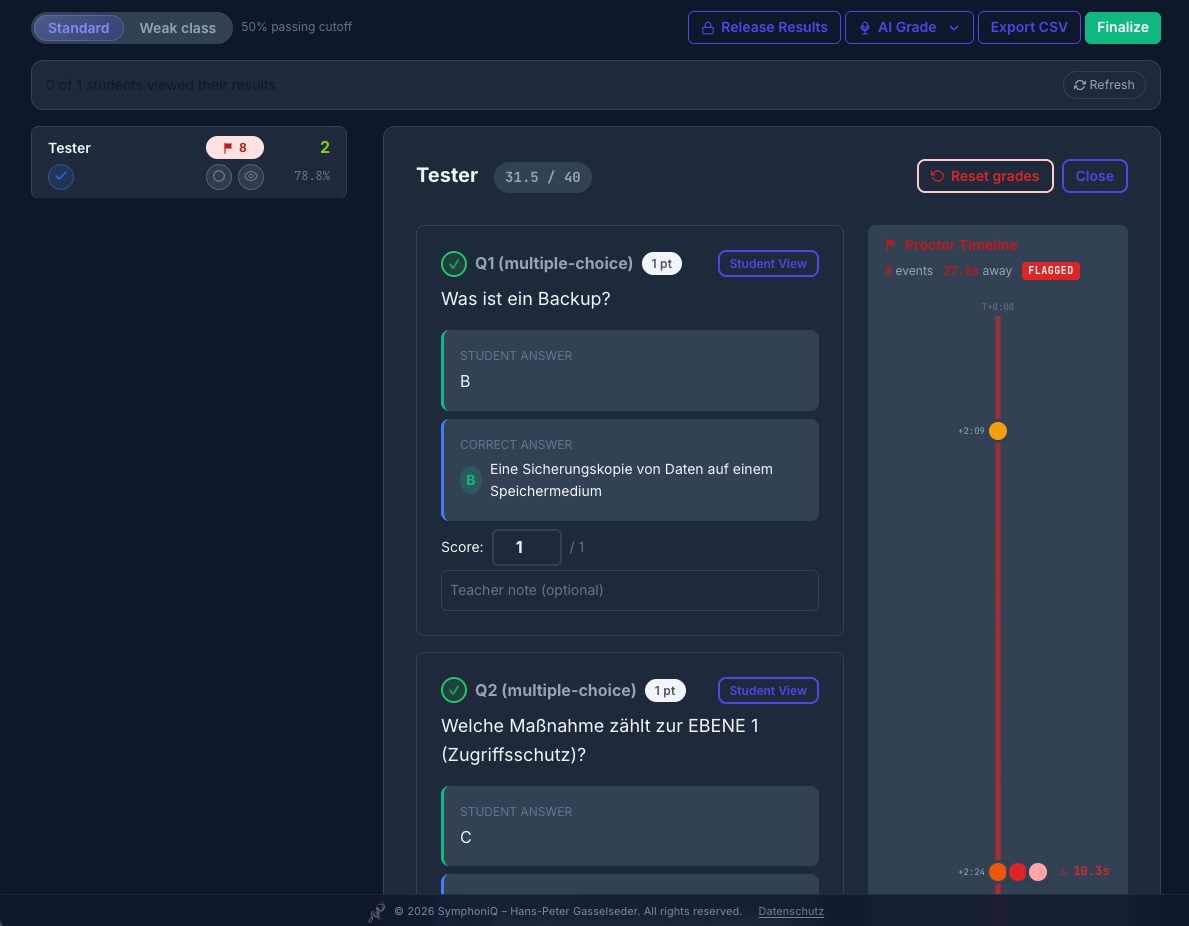Click the B letter badge in correct answer

(471, 480)
